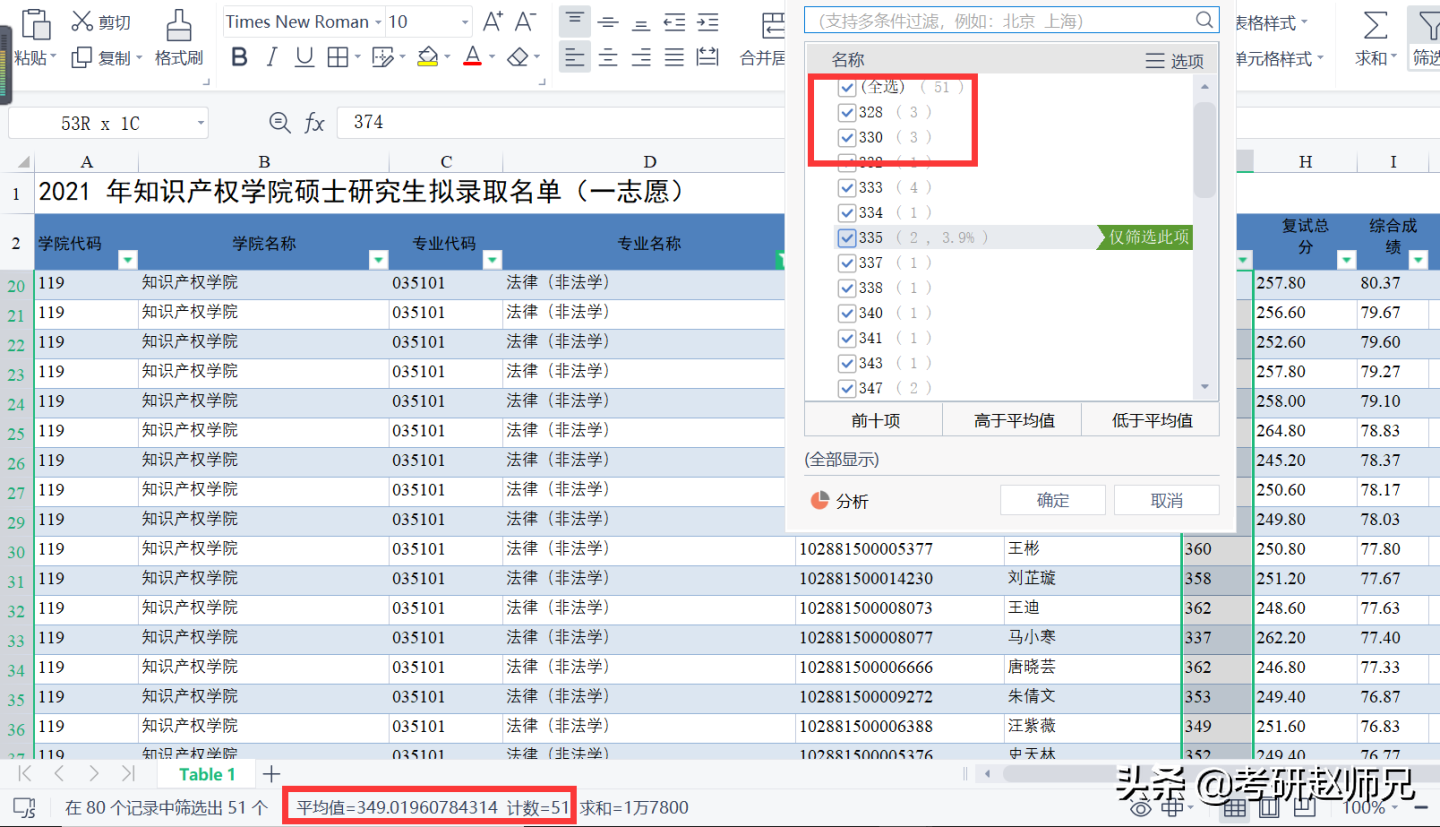Open the 表格样式 table style menu
The image size is (1440, 827).
click(1270, 22)
